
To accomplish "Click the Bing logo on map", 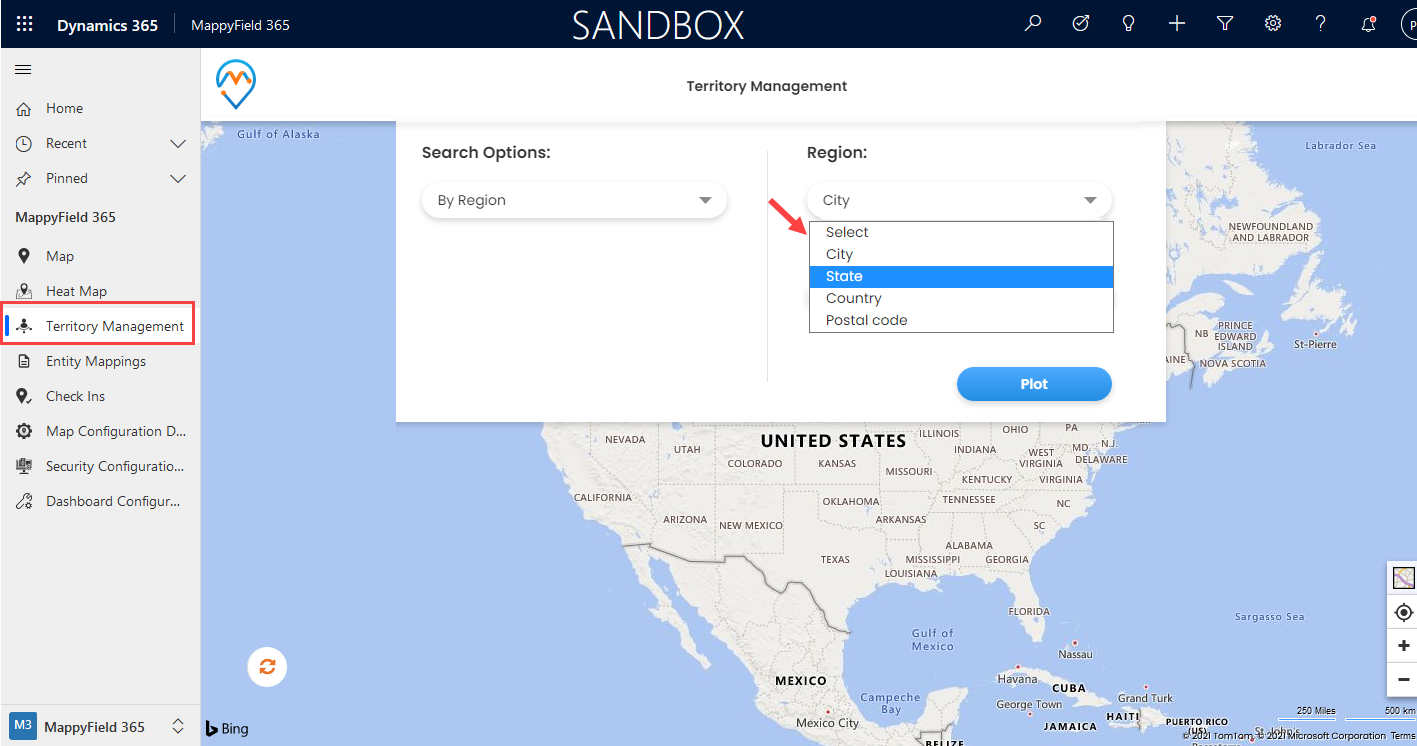I will (x=227, y=728).
